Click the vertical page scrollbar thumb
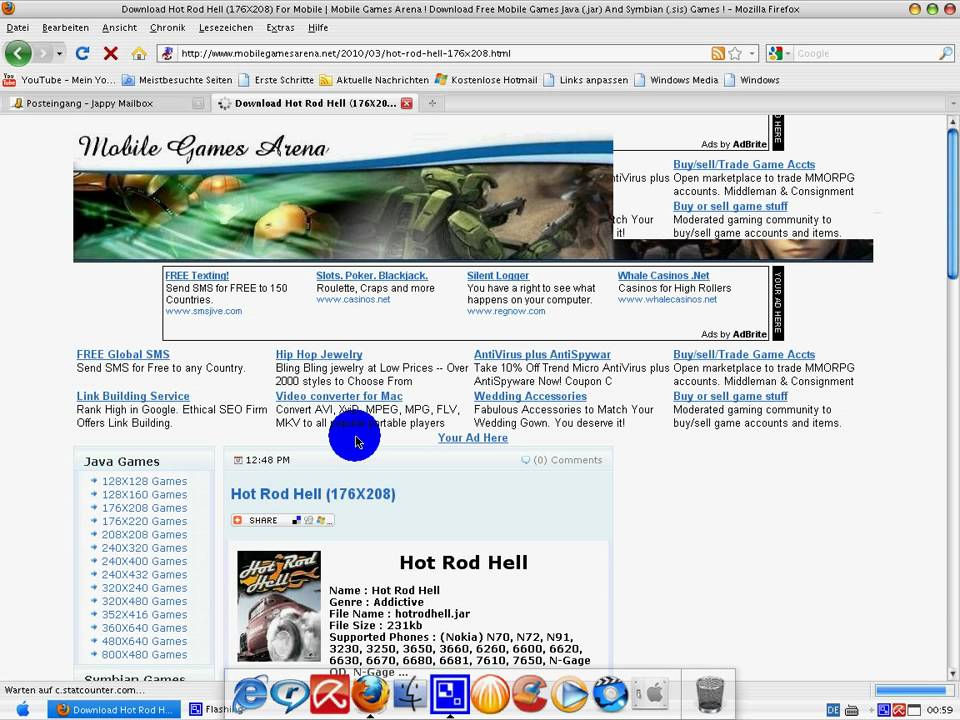The image size is (960, 720). [x=953, y=202]
